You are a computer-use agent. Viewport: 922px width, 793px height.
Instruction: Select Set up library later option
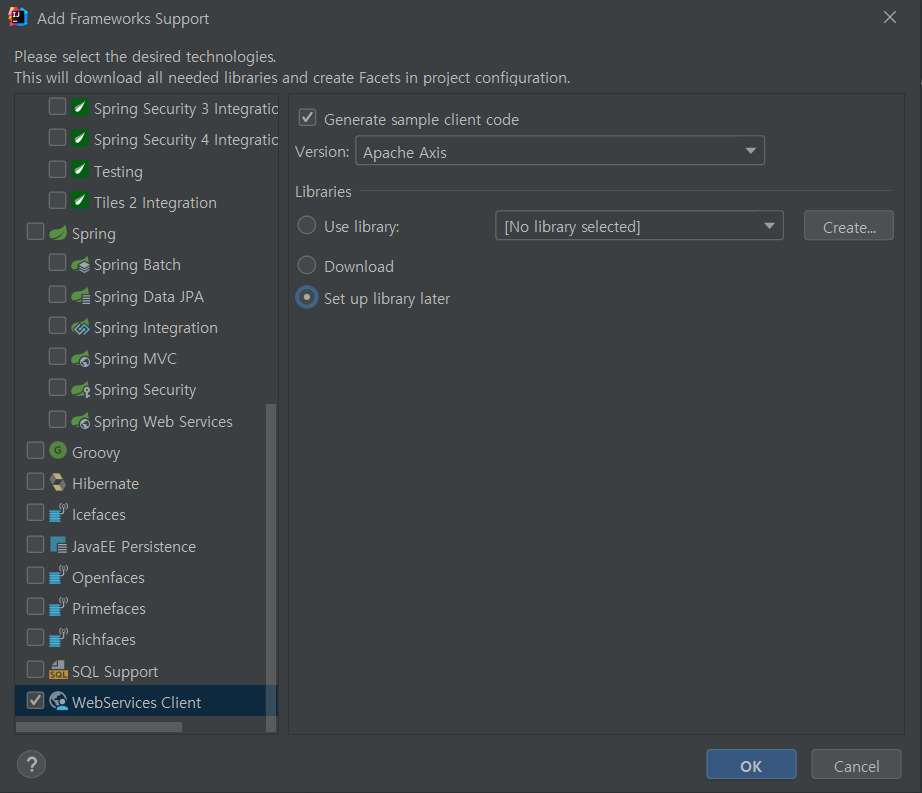[x=307, y=297]
